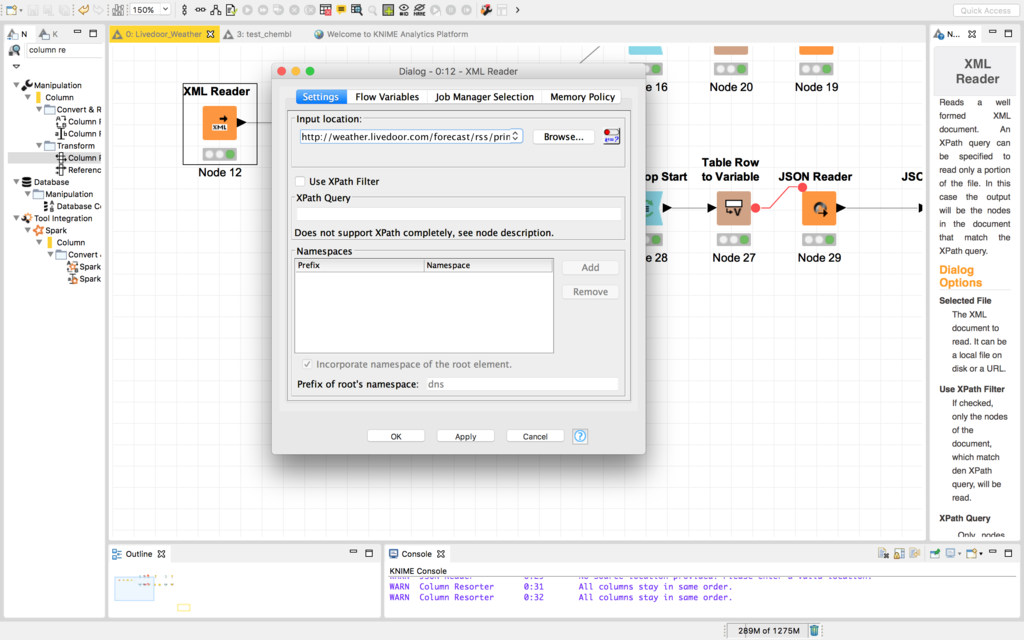Screen dimensions: 1024x640
Task: Click the XML Reader node icon on canvas
Action: pos(219,123)
